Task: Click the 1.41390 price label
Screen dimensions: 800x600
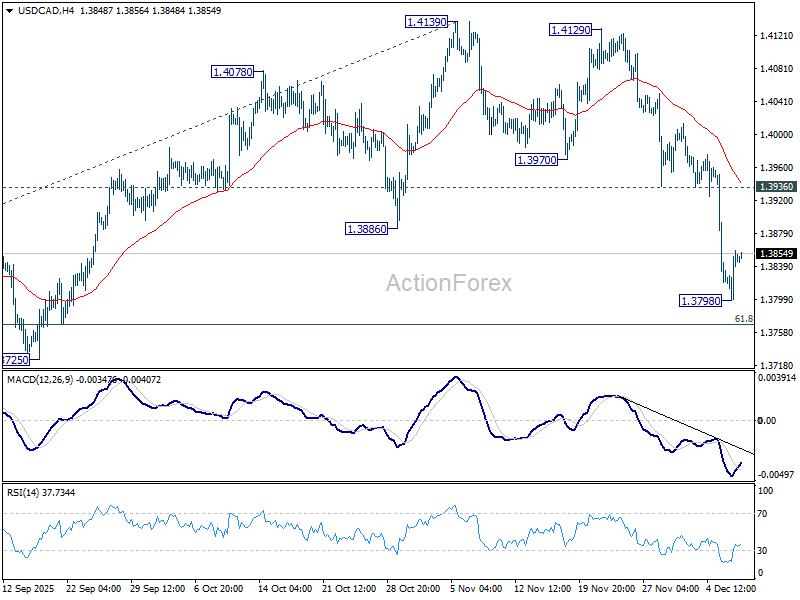Action: click(427, 22)
